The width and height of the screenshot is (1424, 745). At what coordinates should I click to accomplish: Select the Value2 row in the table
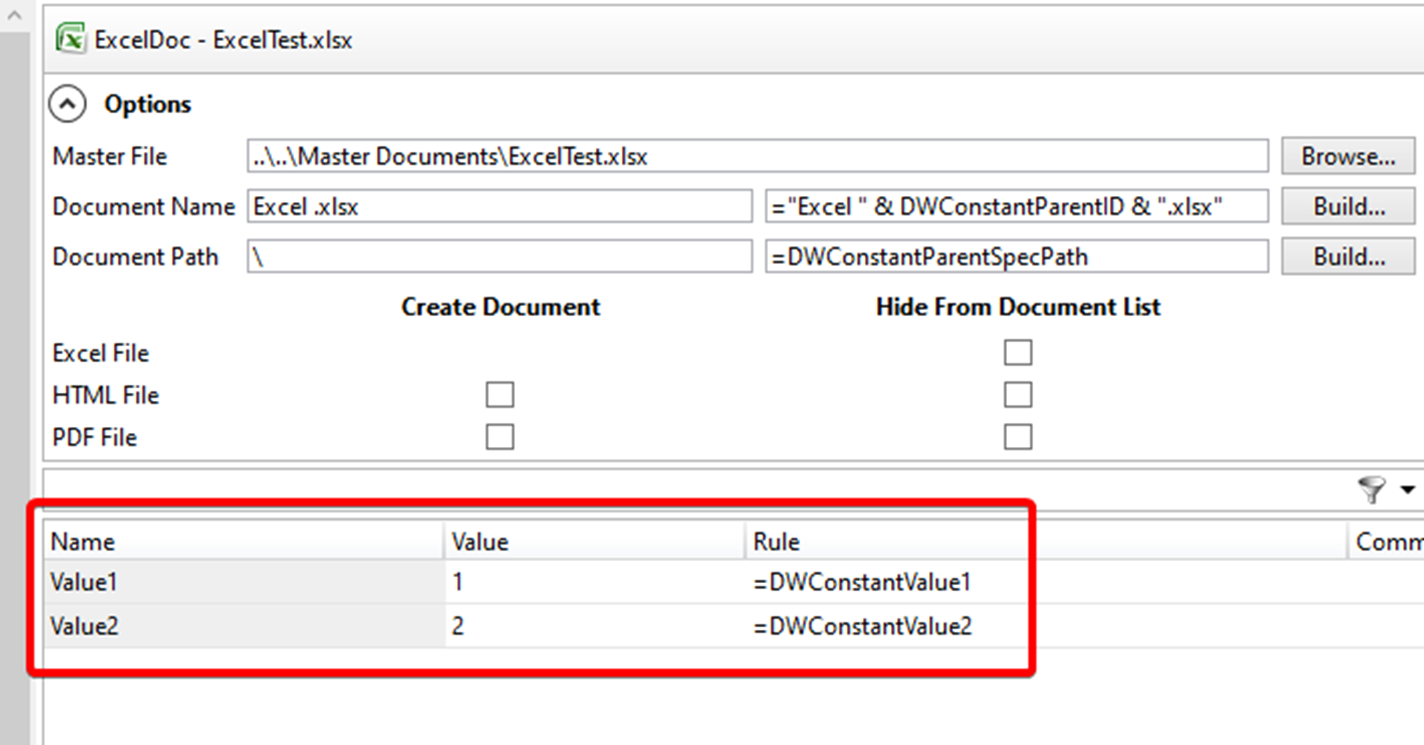click(x=240, y=626)
